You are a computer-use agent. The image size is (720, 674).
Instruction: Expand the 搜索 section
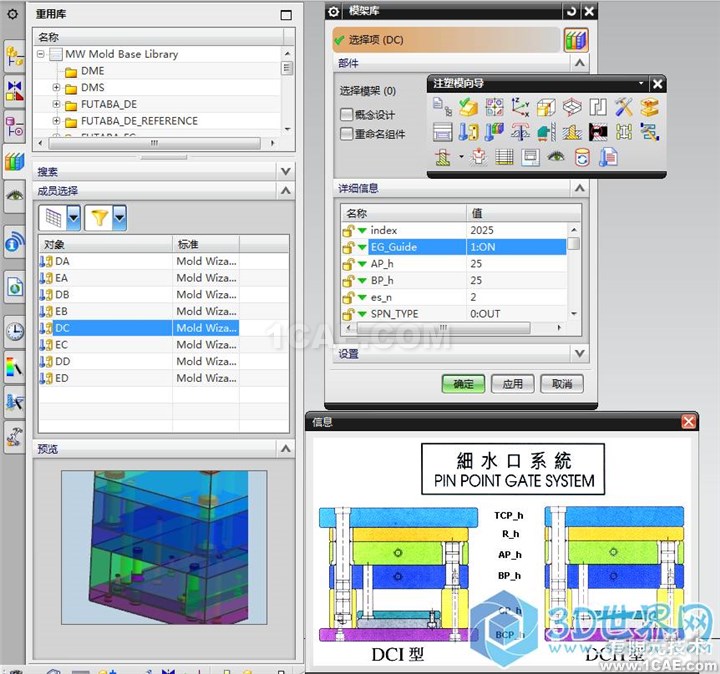pos(285,171)
